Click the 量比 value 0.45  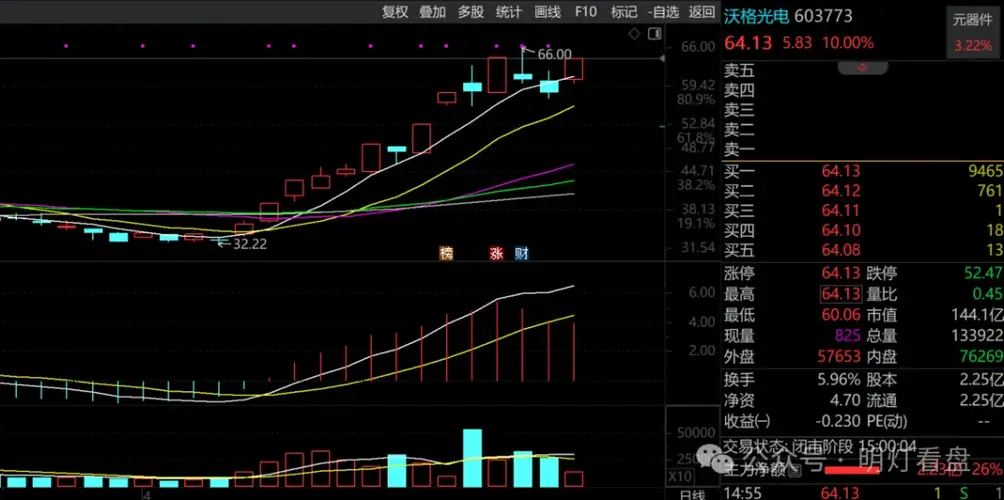click(x=988, y=294)
